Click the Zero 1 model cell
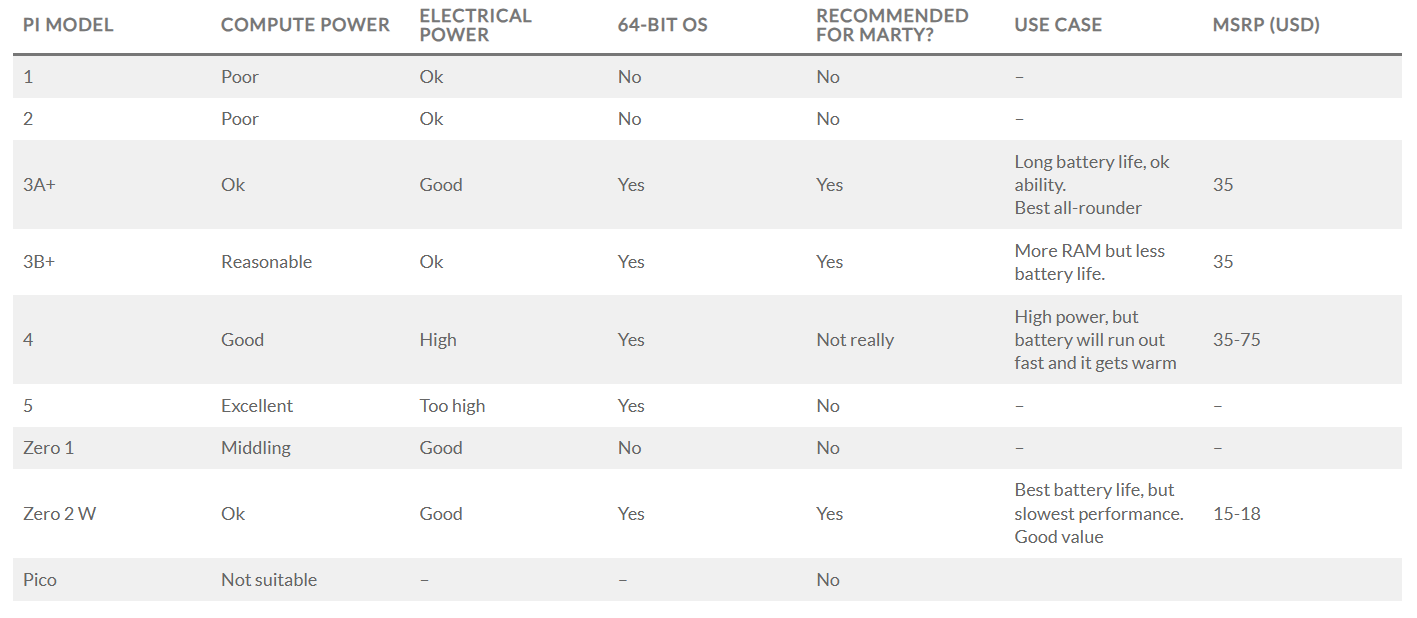1417x618 pixels. (x=48, y=448)
